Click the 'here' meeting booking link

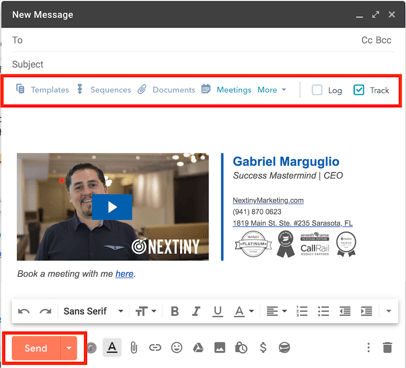(124, 274)
